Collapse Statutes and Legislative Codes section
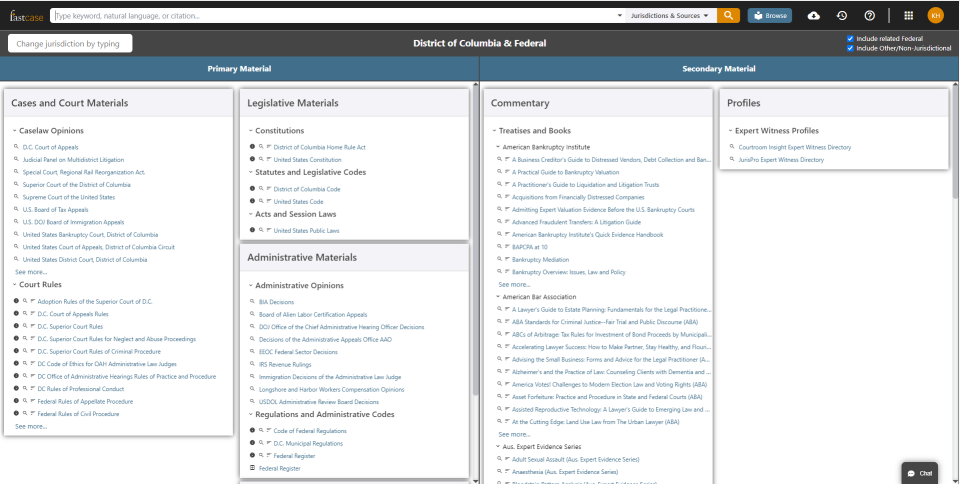960x484 pixels. pos(250,173)
